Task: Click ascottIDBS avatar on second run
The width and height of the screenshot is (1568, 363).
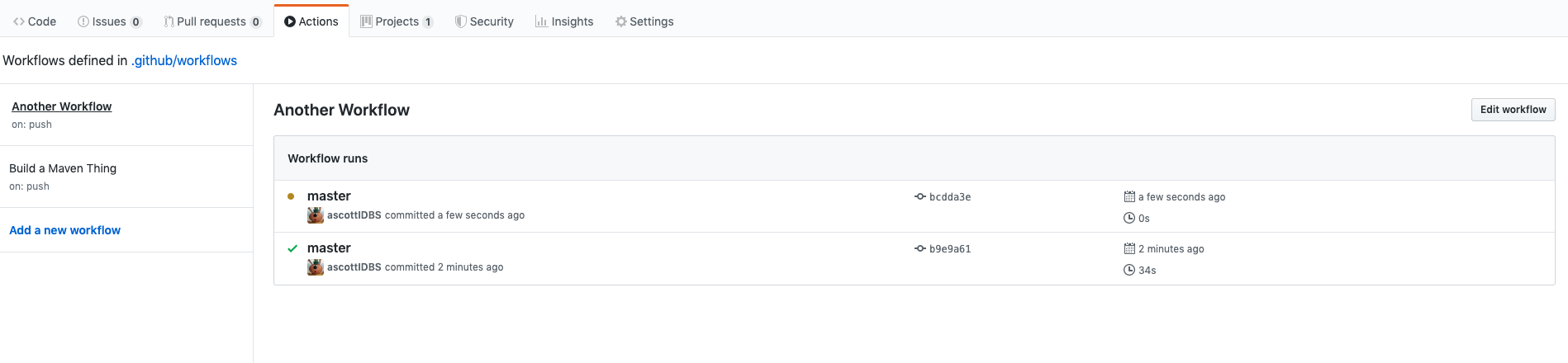Action: click(316, 267)
